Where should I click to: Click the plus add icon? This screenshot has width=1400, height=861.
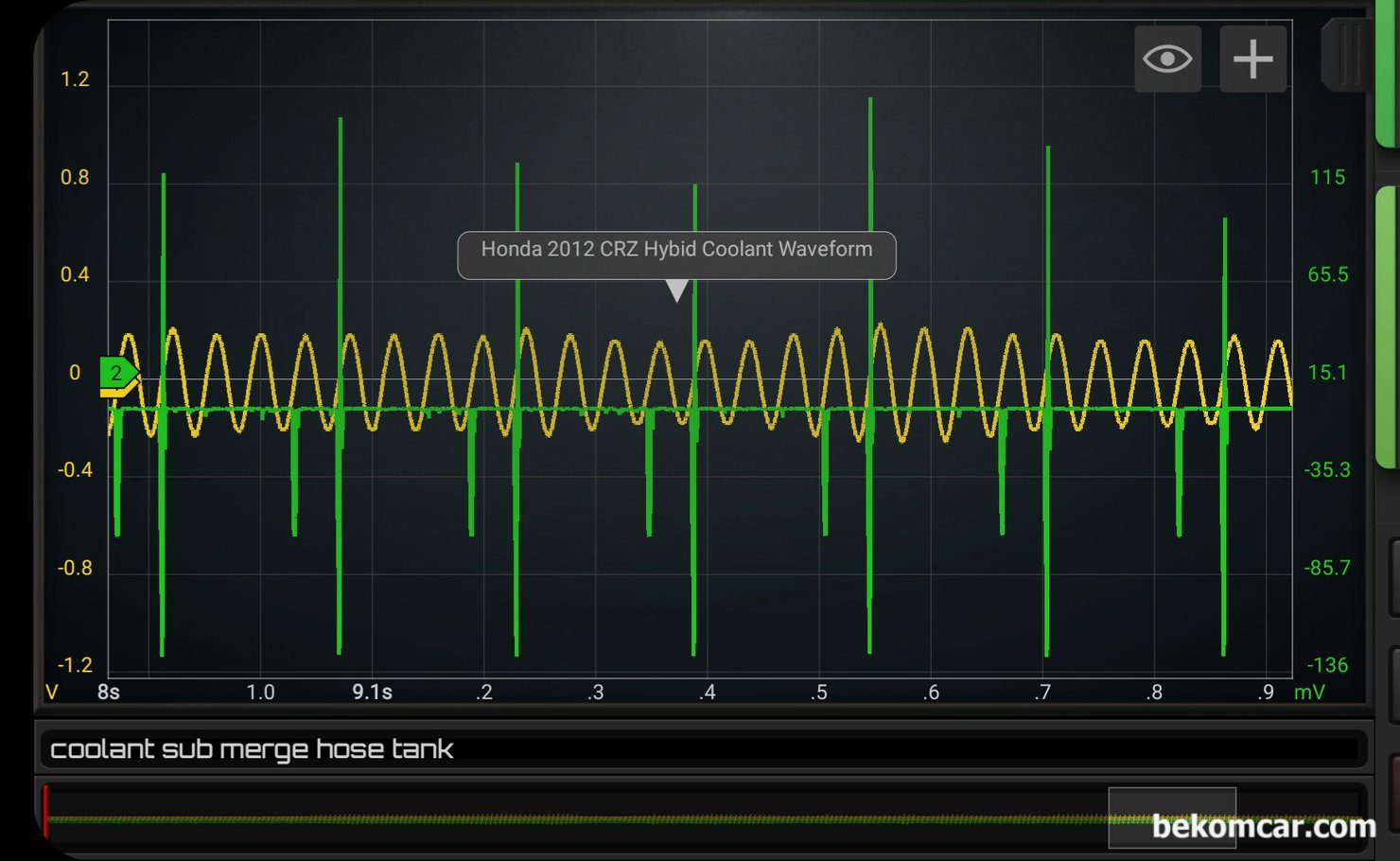1252,60
